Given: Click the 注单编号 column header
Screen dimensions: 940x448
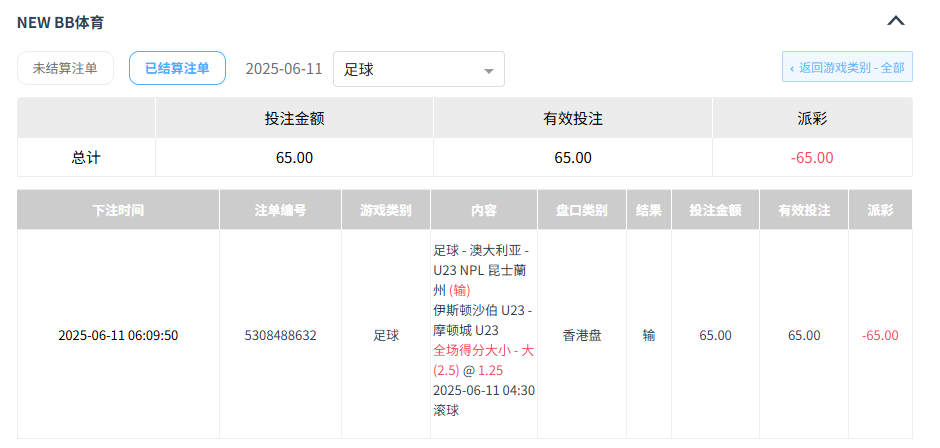Looking at the screenshot, I should [280, 211].
